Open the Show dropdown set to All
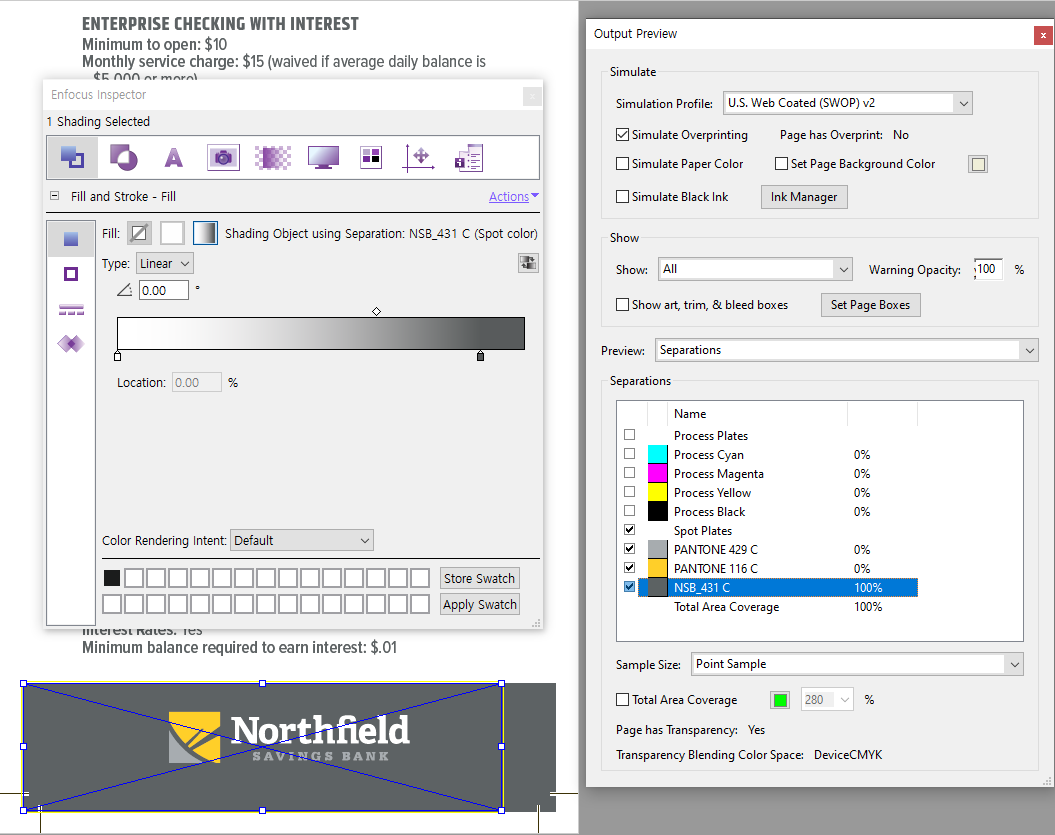The height and width of the screenshot is (835, 1055). coord(755,269)
